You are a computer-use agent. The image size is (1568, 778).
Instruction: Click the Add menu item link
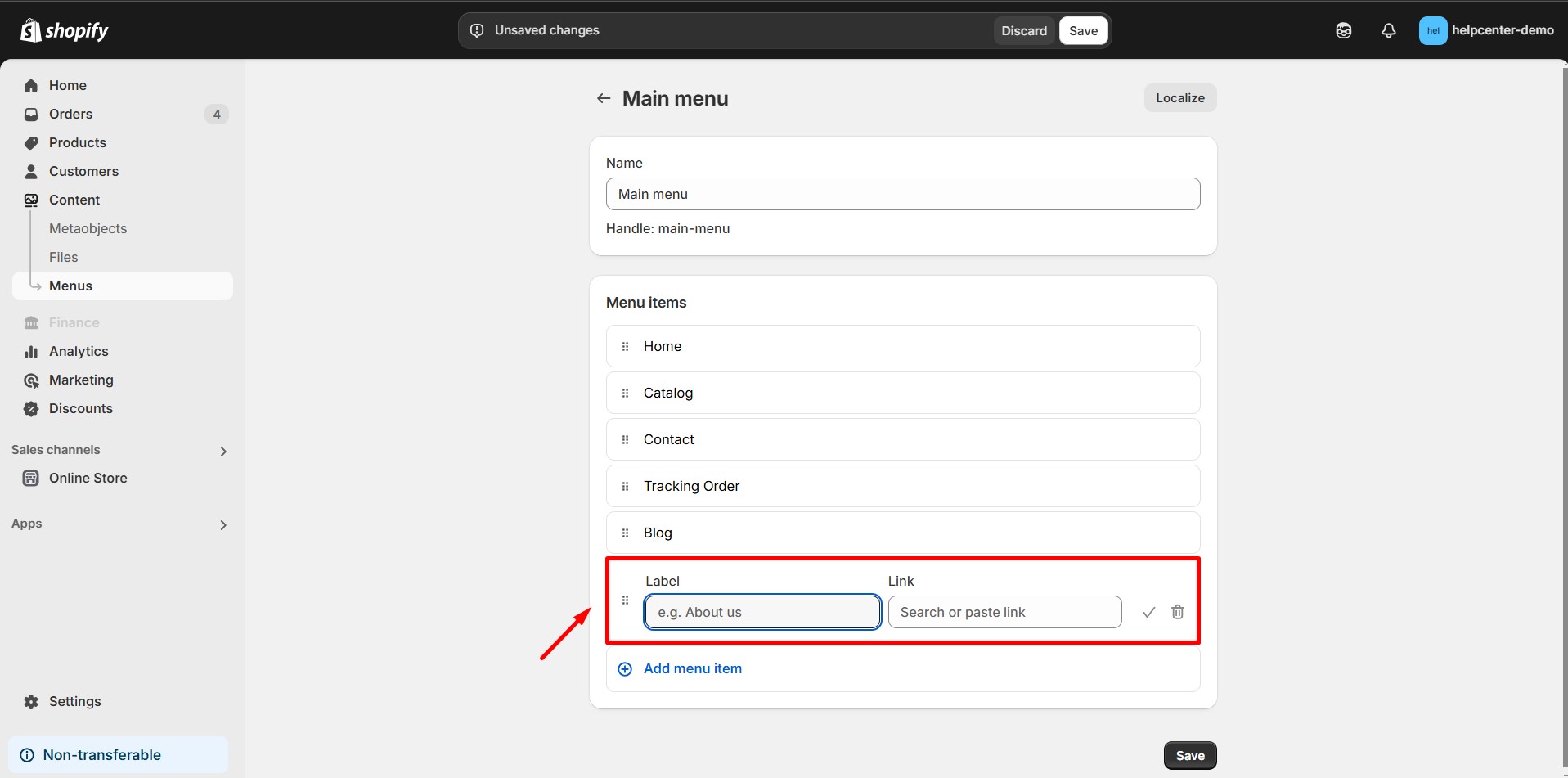tap(692, 668)
